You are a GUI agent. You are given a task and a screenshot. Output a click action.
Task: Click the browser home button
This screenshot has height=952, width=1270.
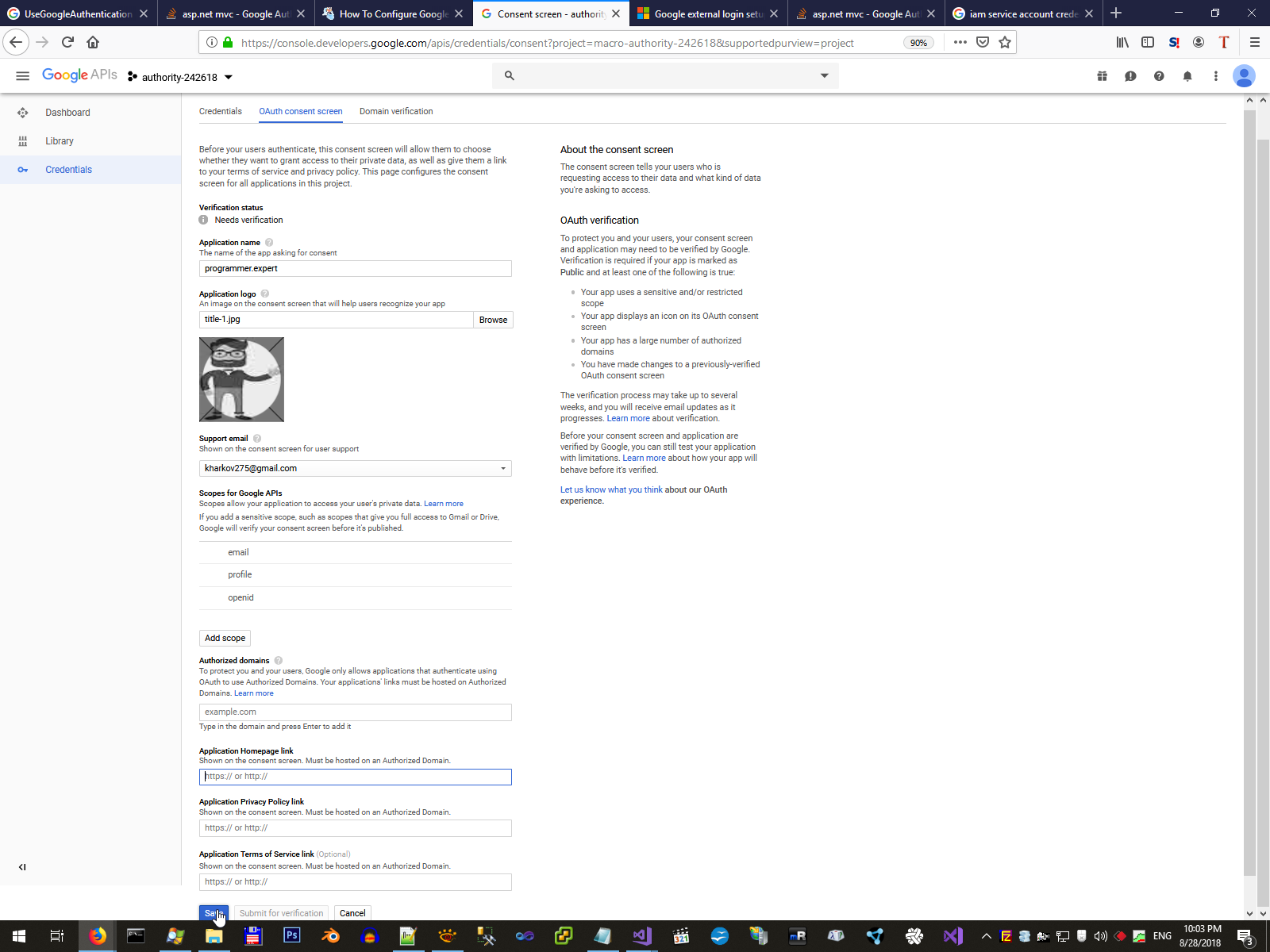point(93,42)
